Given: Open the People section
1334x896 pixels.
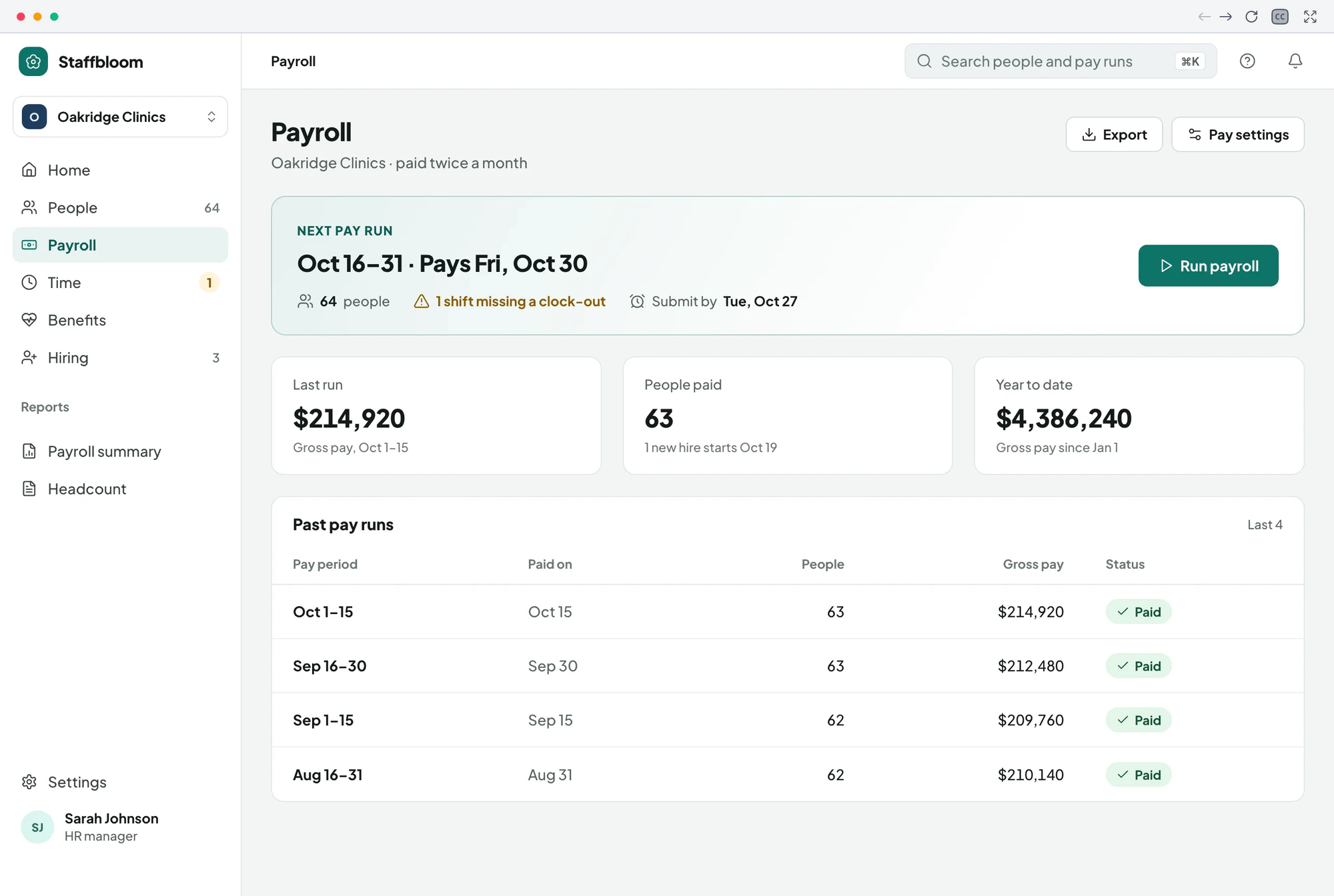Looking at the screenshot, I should (x=120, y=207).
